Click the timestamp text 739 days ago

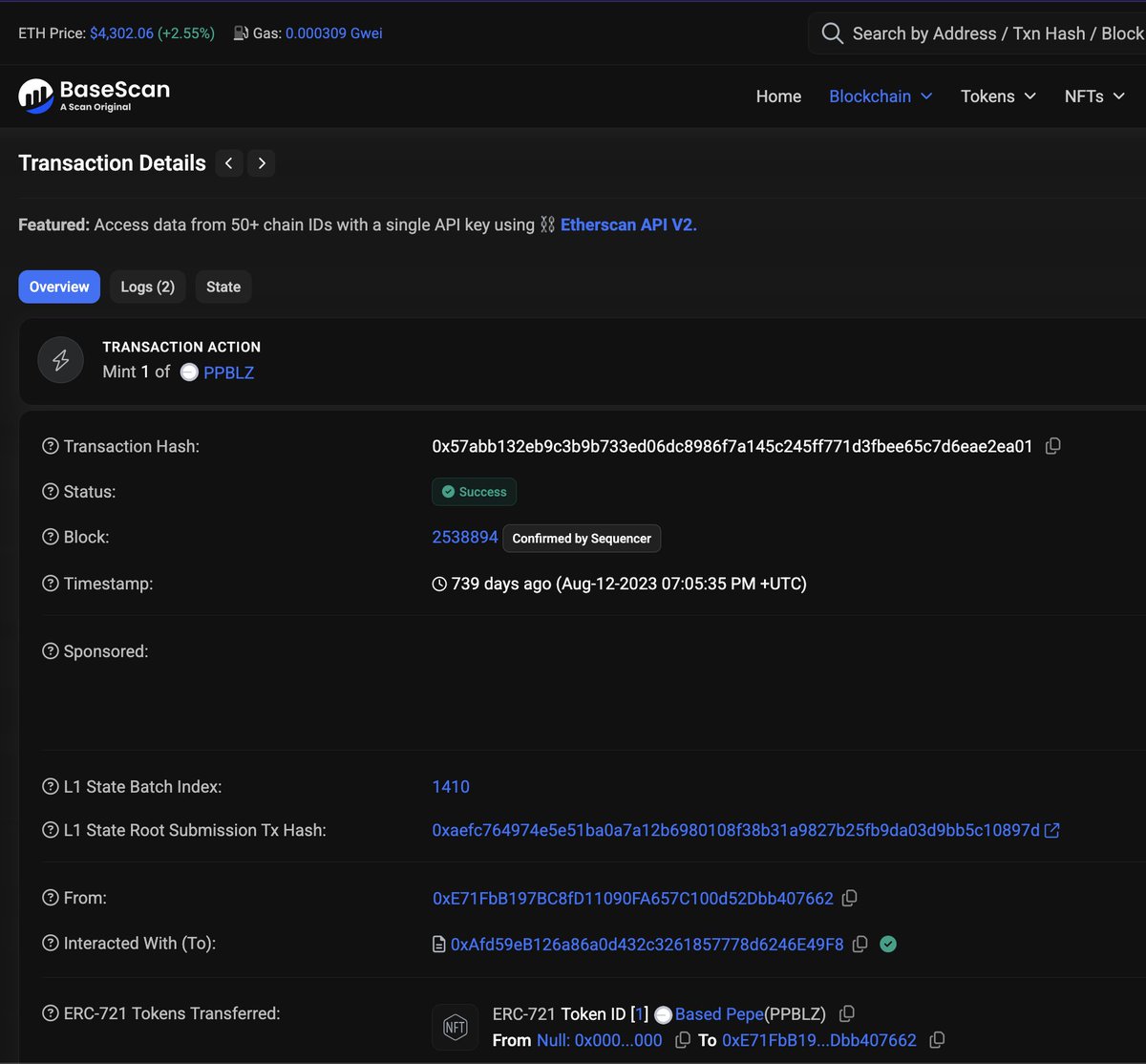tap(629, 584)
